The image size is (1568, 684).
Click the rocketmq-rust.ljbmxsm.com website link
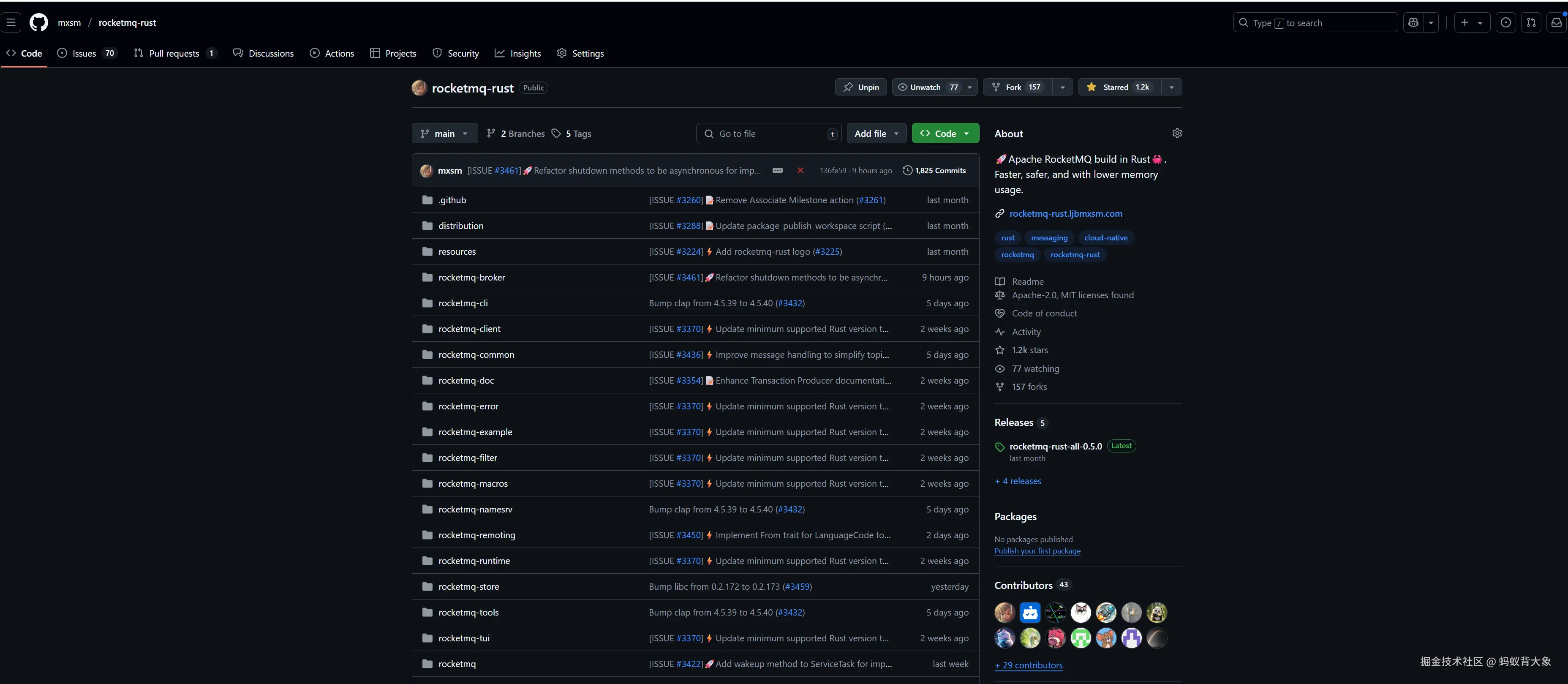point(1065,214)
